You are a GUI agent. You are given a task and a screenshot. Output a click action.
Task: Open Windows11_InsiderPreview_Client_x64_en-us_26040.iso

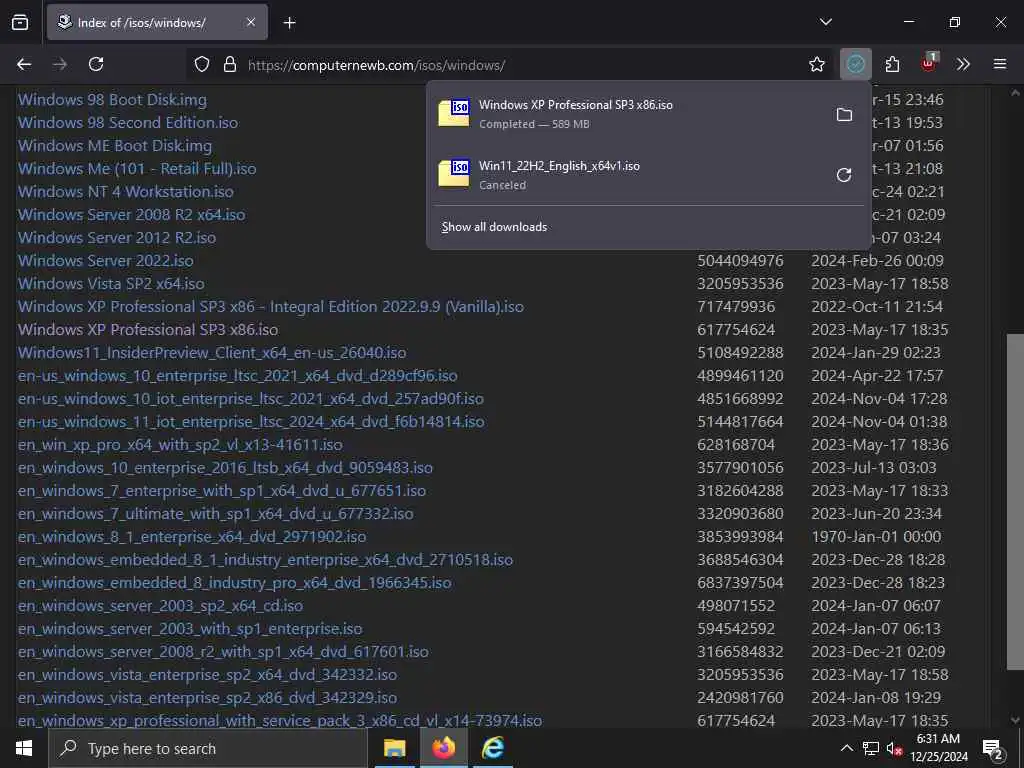212,353
